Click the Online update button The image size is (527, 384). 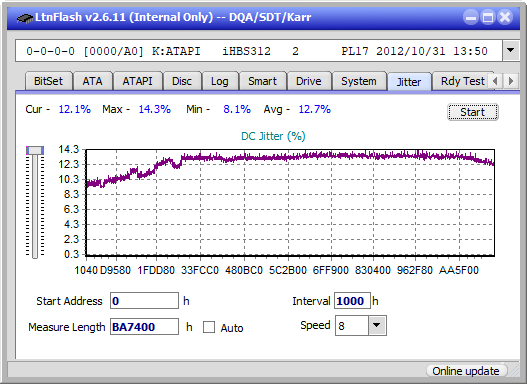click(466, 371)
